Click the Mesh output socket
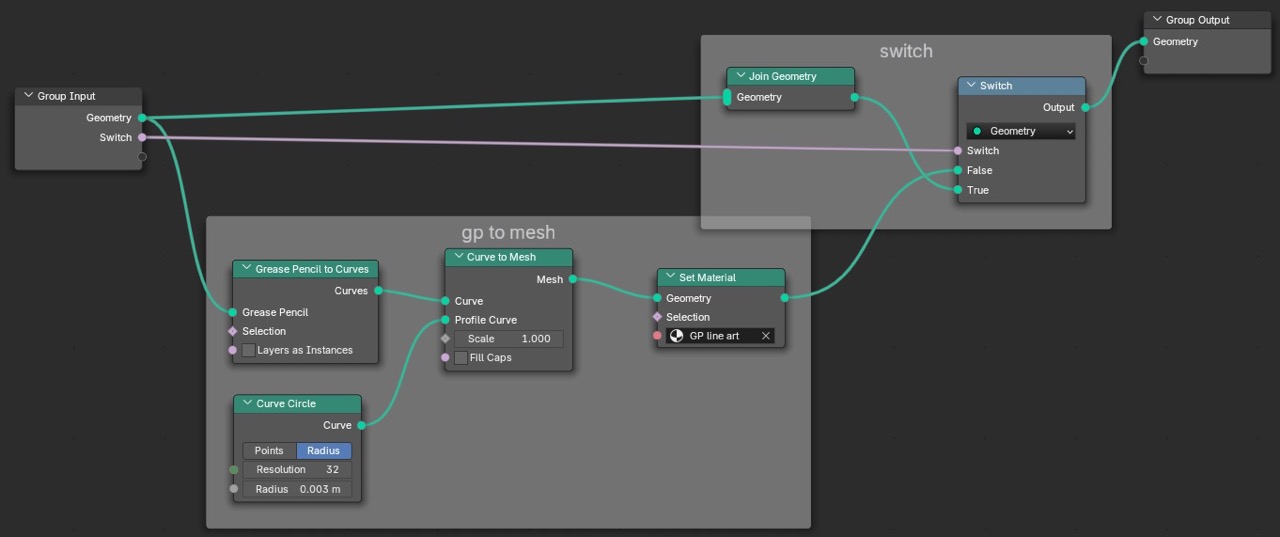 click(573, 279)
